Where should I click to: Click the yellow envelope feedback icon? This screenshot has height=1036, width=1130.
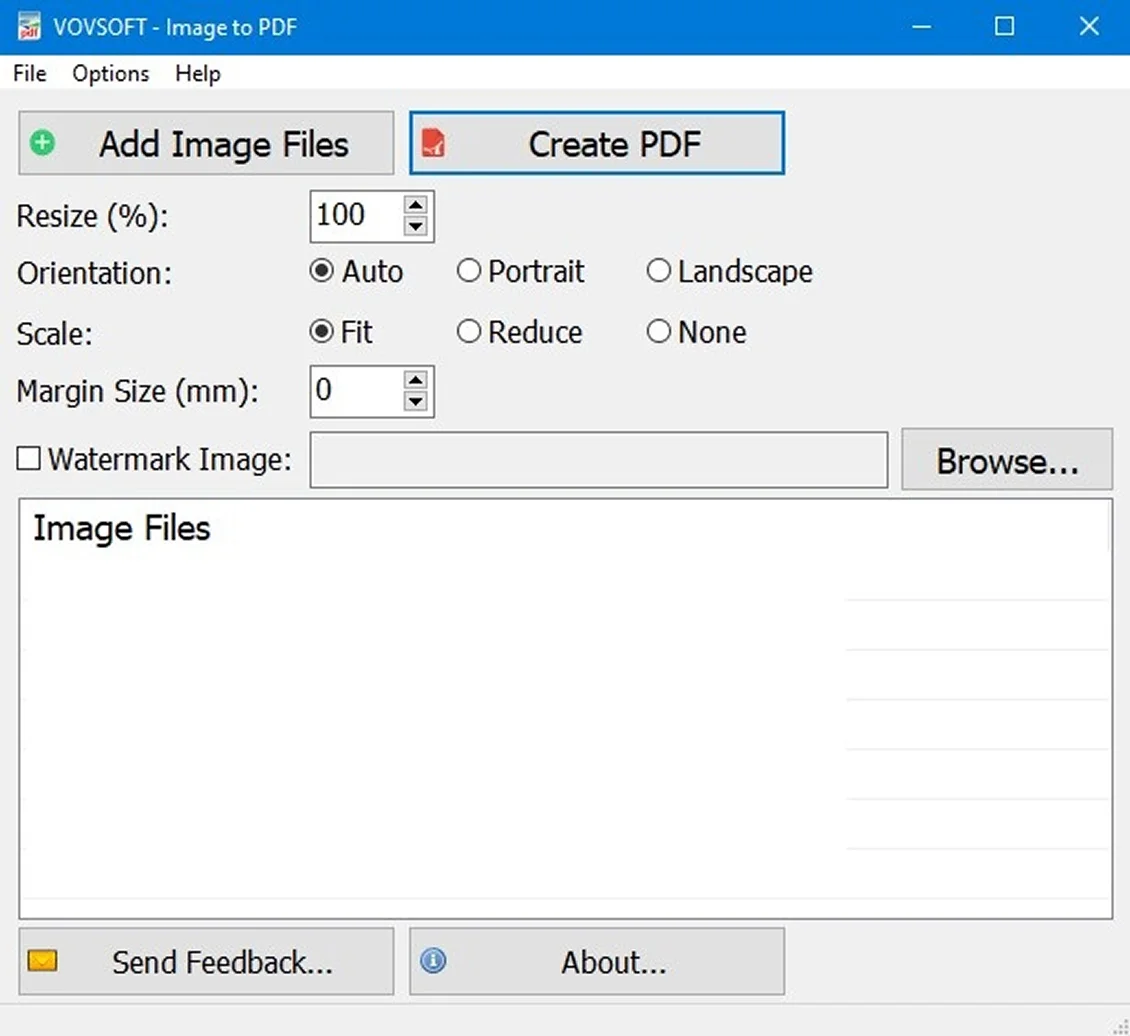pos(43,960)
